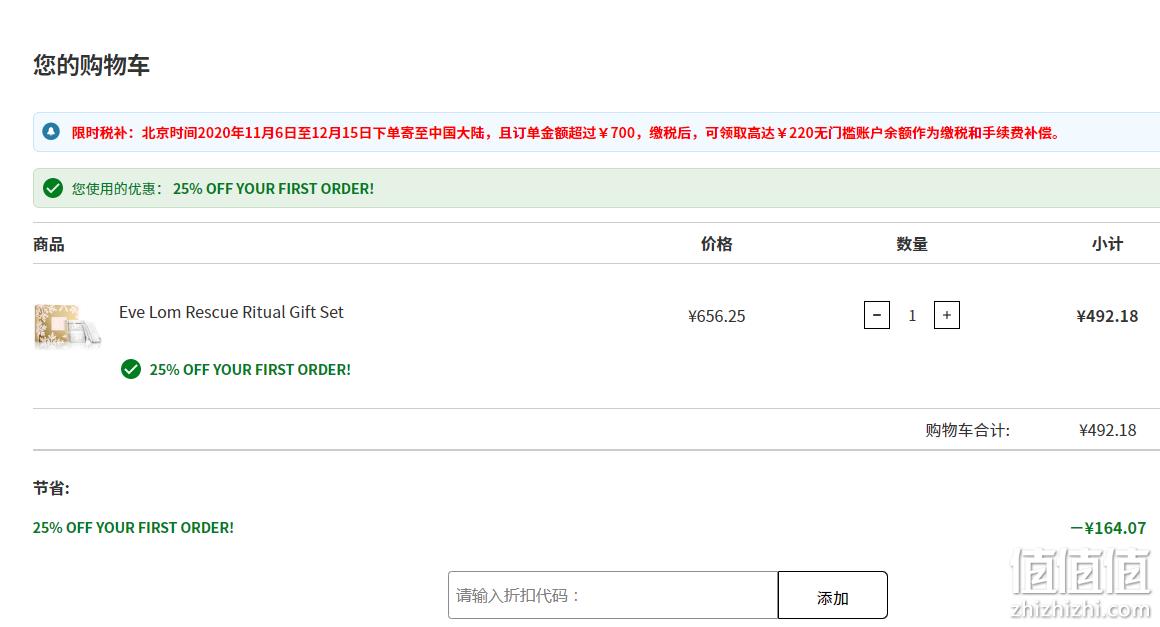Click green checkmark icon in applied-offer banner
The image size is (1160, 627).
(53, 188)
